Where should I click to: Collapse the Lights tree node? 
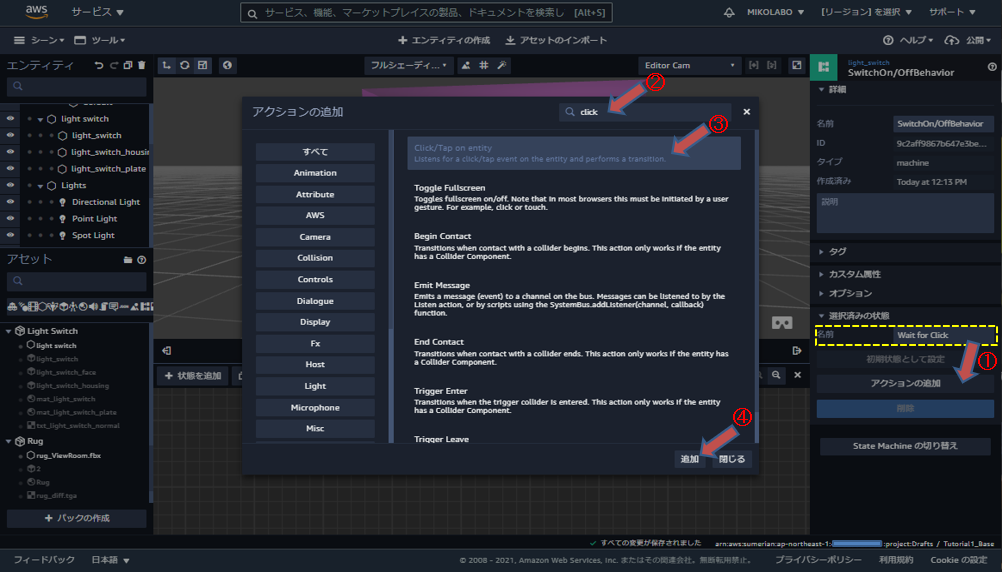coord(40,186)
